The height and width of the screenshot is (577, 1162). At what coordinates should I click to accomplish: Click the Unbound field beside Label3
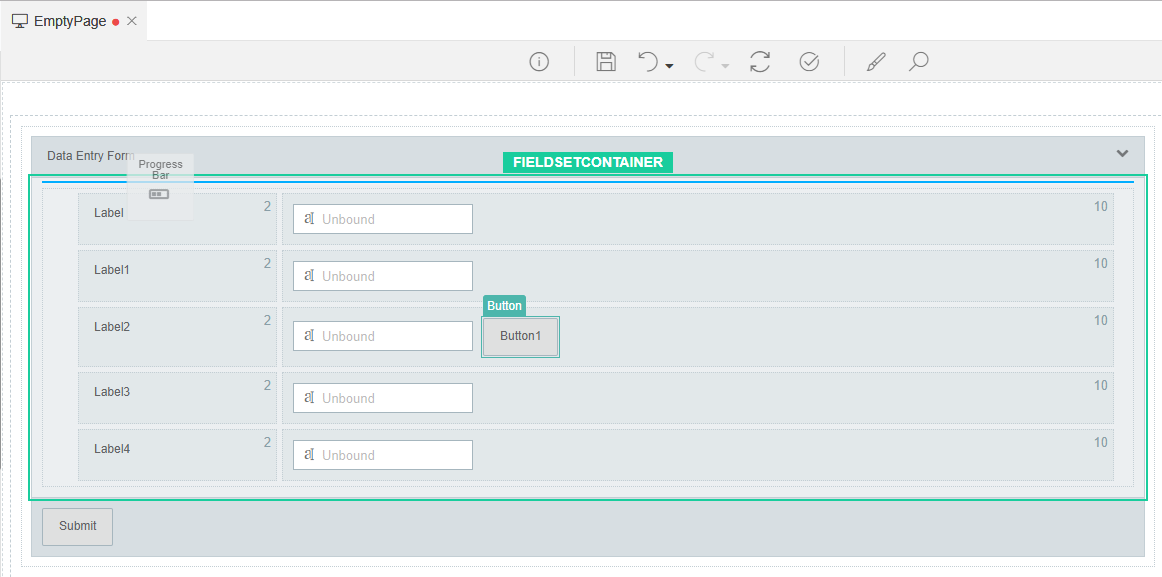(x=382, y=398)
